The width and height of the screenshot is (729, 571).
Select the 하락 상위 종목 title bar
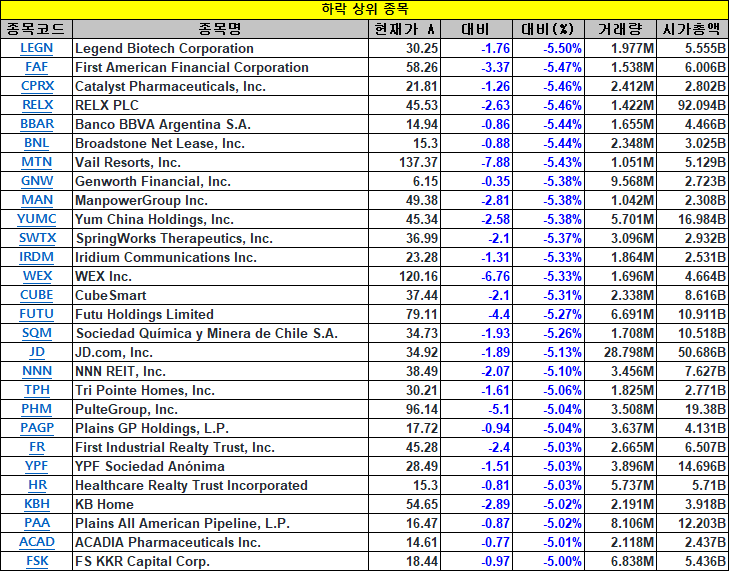[364, 9]
